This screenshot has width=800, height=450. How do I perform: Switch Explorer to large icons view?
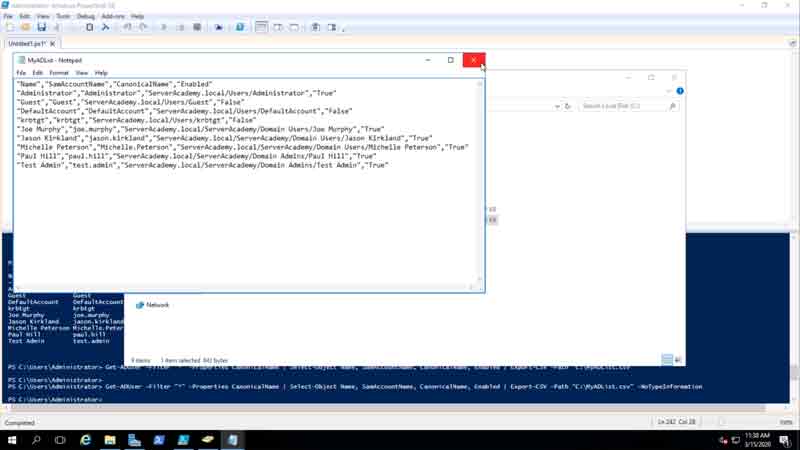[x=679, y=360]
